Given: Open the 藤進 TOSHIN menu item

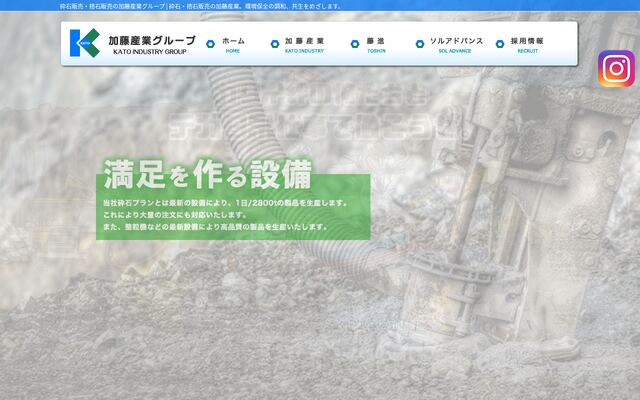Looking at the screenshot, I should (376, 45).
